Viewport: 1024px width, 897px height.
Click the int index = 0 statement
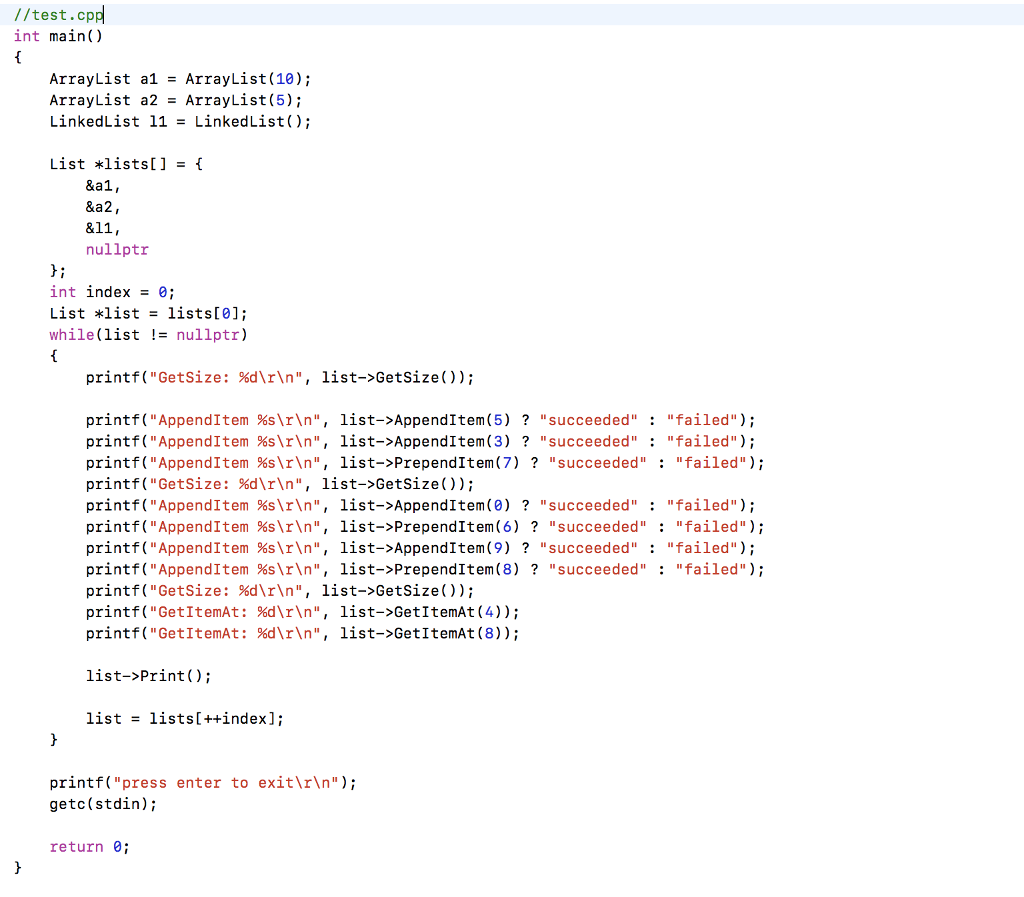[110, 291]
